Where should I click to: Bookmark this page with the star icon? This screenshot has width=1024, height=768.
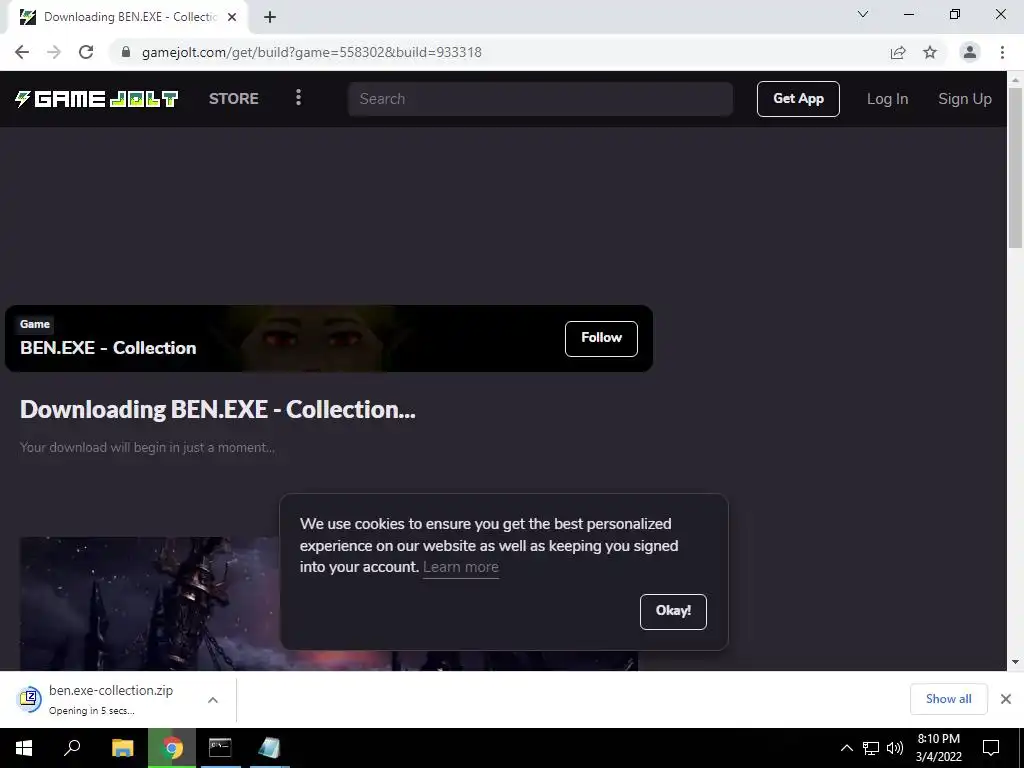930,52
